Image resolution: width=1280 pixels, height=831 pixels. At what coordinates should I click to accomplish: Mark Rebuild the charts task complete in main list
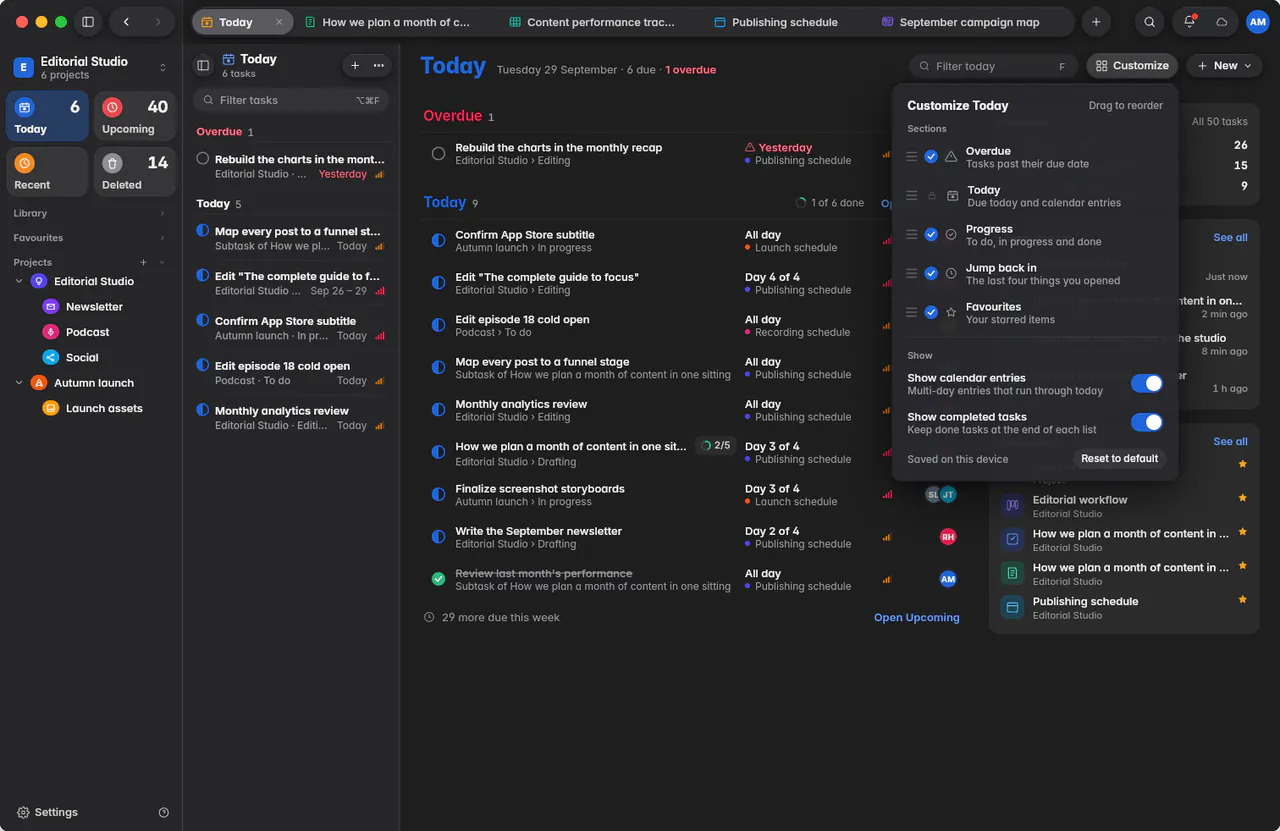pos(438,154)
